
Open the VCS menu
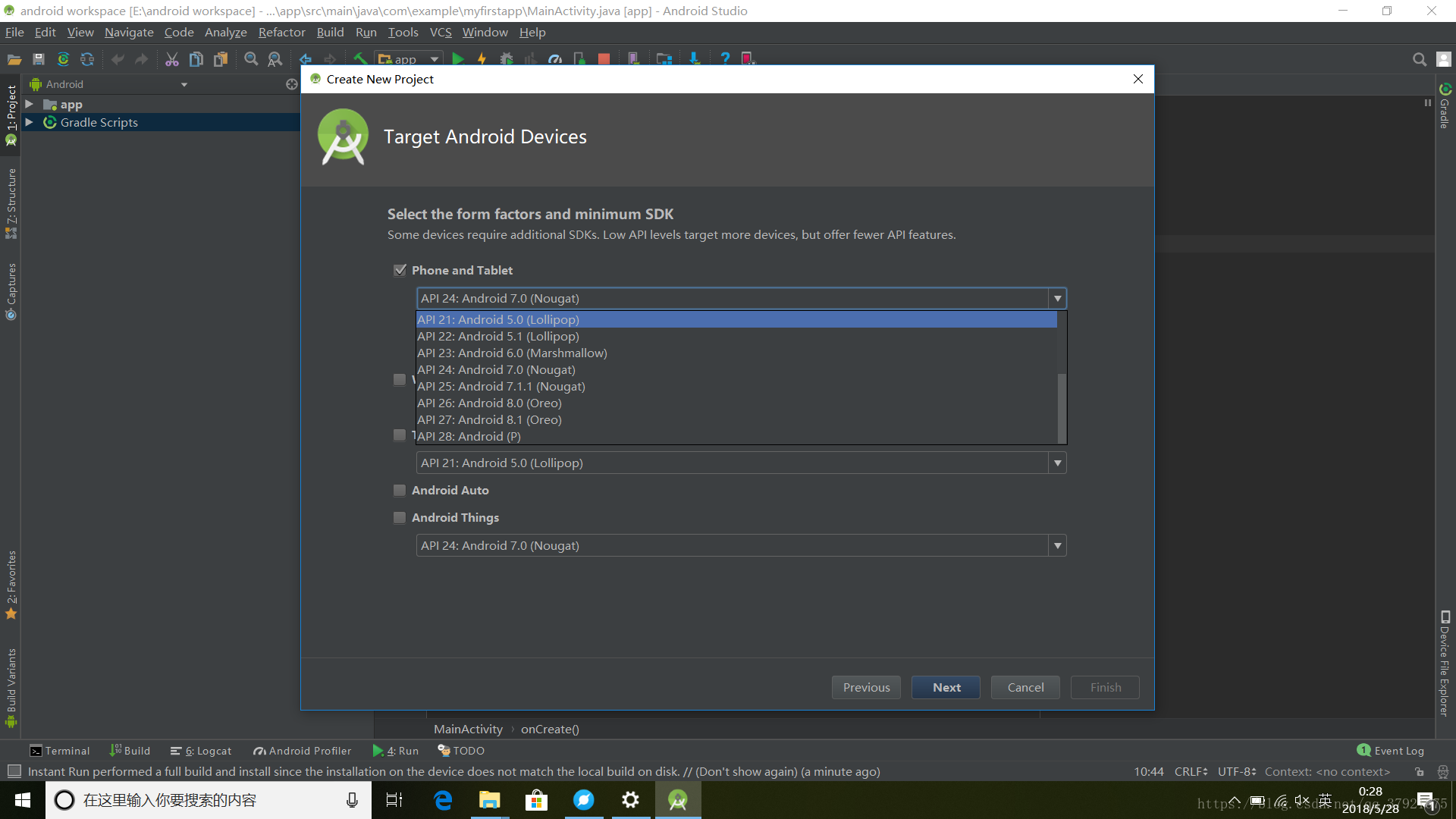[441, 32]
